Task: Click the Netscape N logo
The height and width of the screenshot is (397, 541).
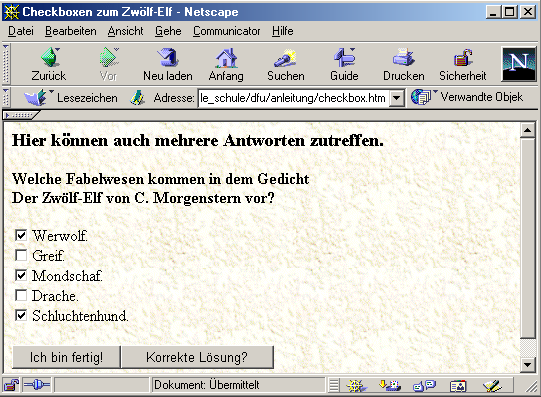Action: coord(519,64)
